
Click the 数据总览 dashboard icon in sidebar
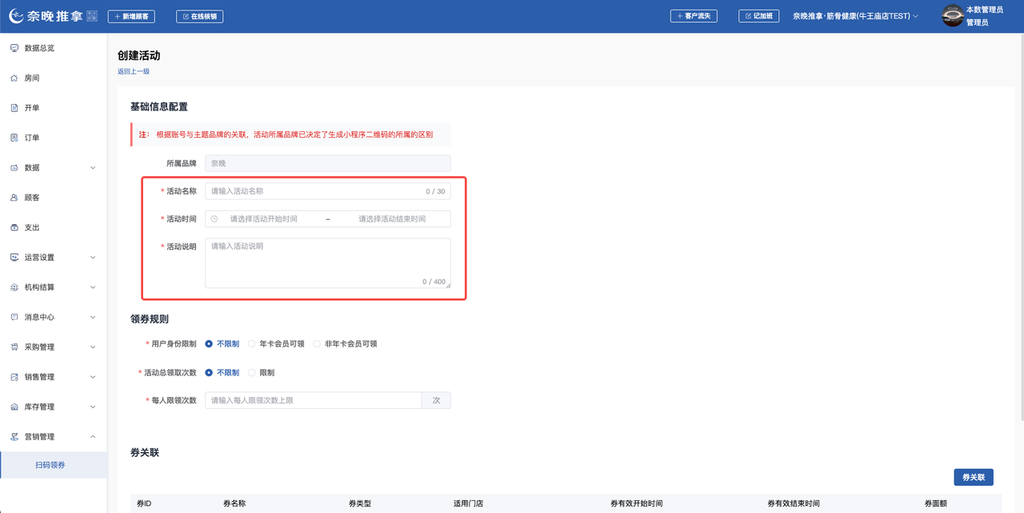14,48
